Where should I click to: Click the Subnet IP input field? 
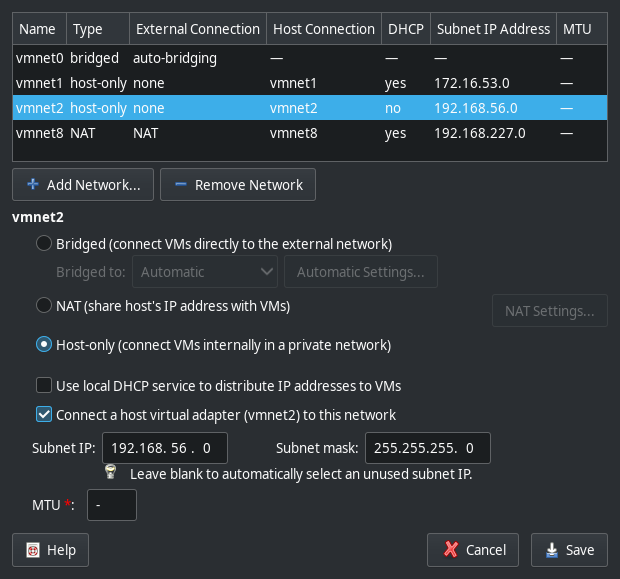click(x=165, y=448)
